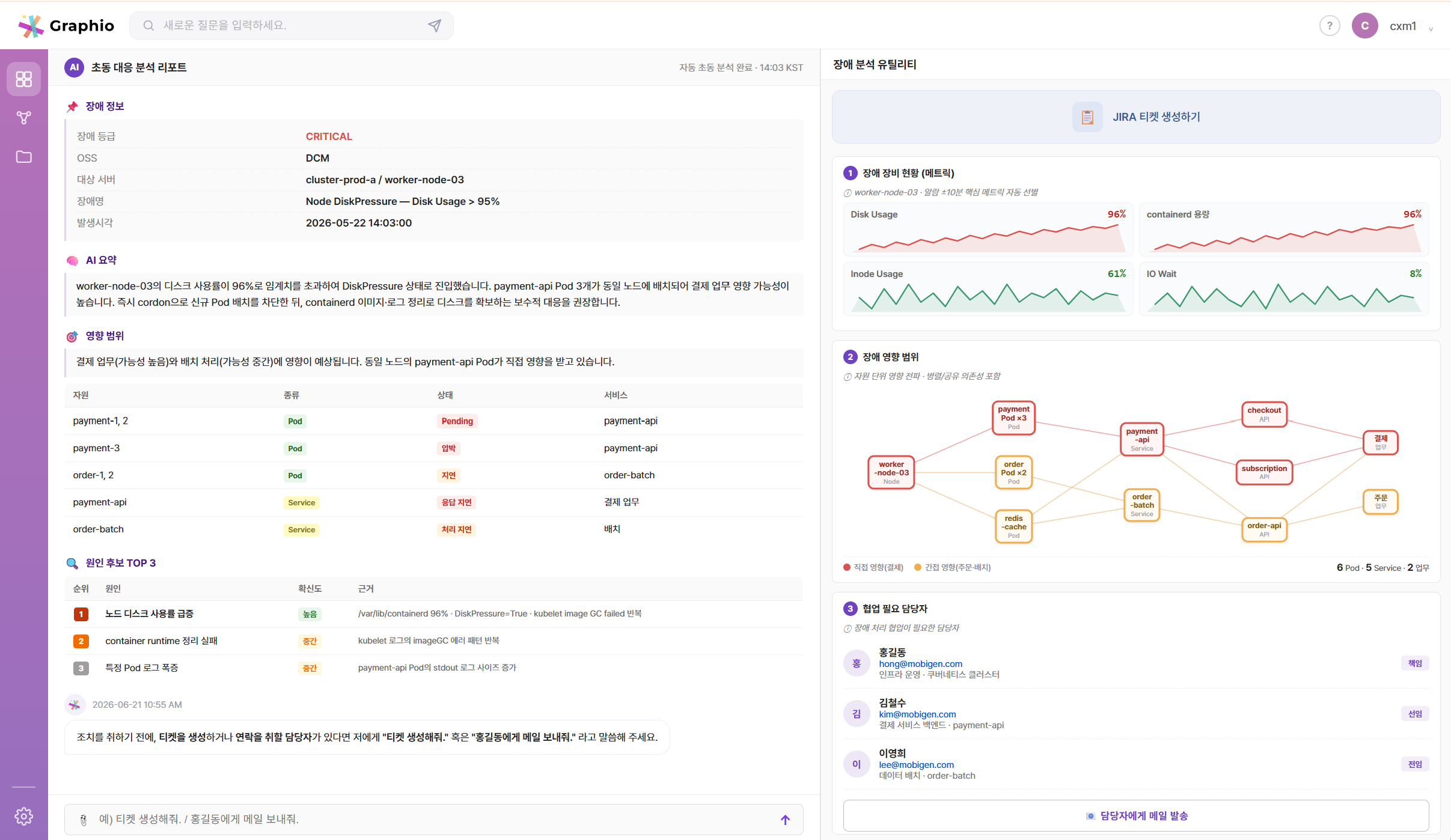Click the IO Wait metric chart
This screenshot has height=840, width=1451.
click(1284, 289)
